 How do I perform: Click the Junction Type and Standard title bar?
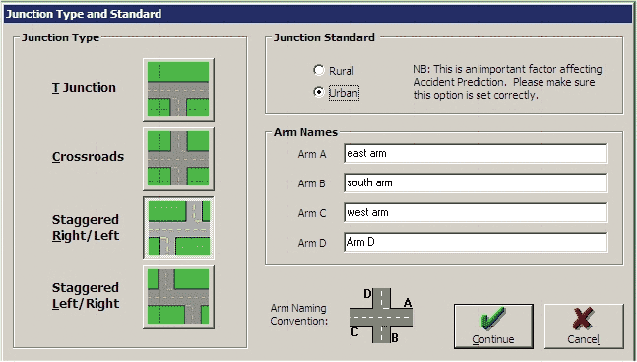coord(318,14)
